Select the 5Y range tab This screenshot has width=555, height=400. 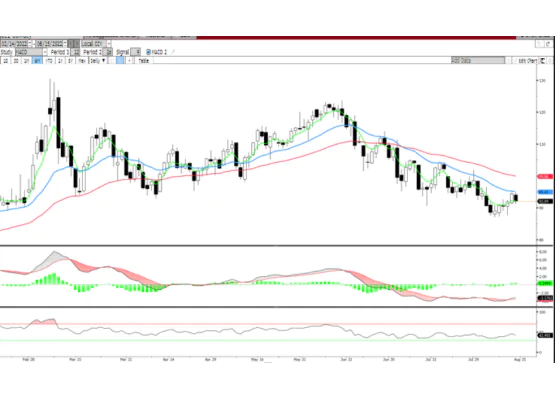70,61
